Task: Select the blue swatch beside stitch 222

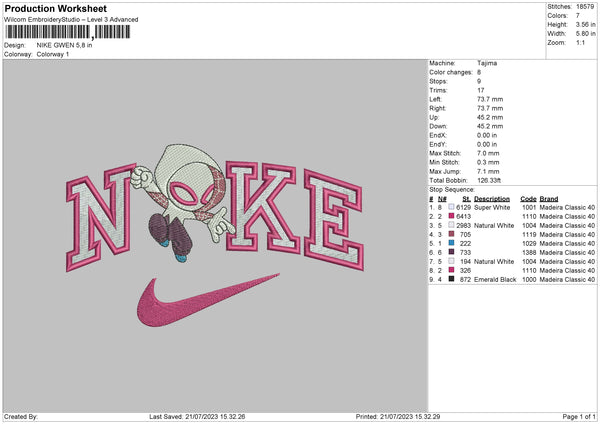Action: (x=451, y=243)
